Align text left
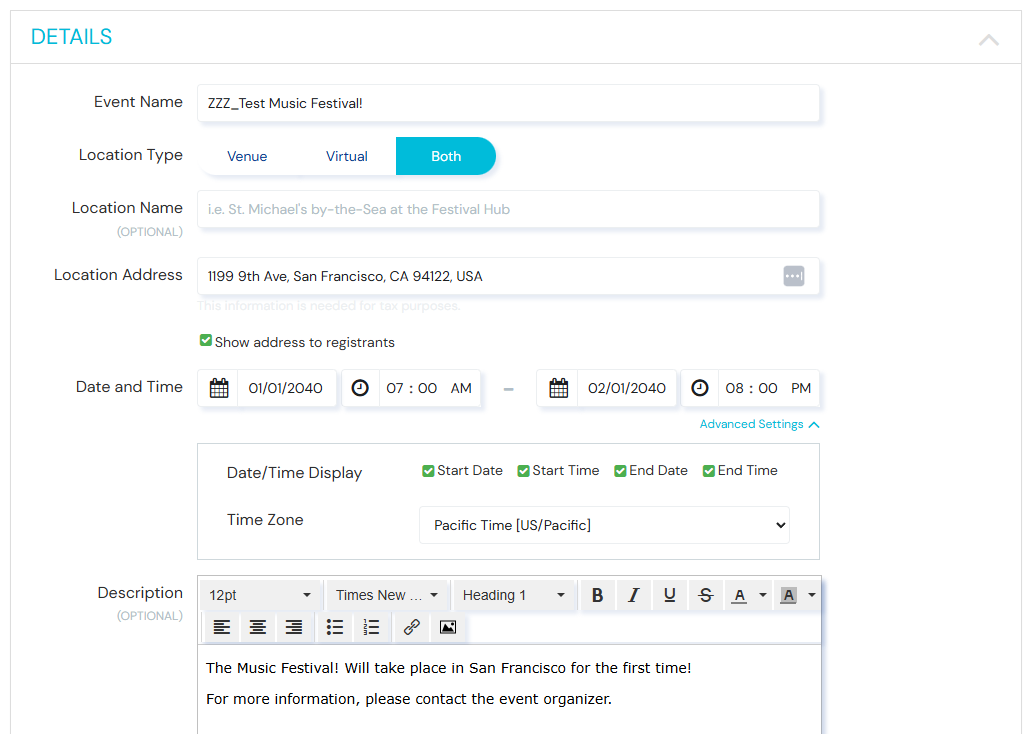Viewport: 1036px width, 734px height. click(222, 627)
